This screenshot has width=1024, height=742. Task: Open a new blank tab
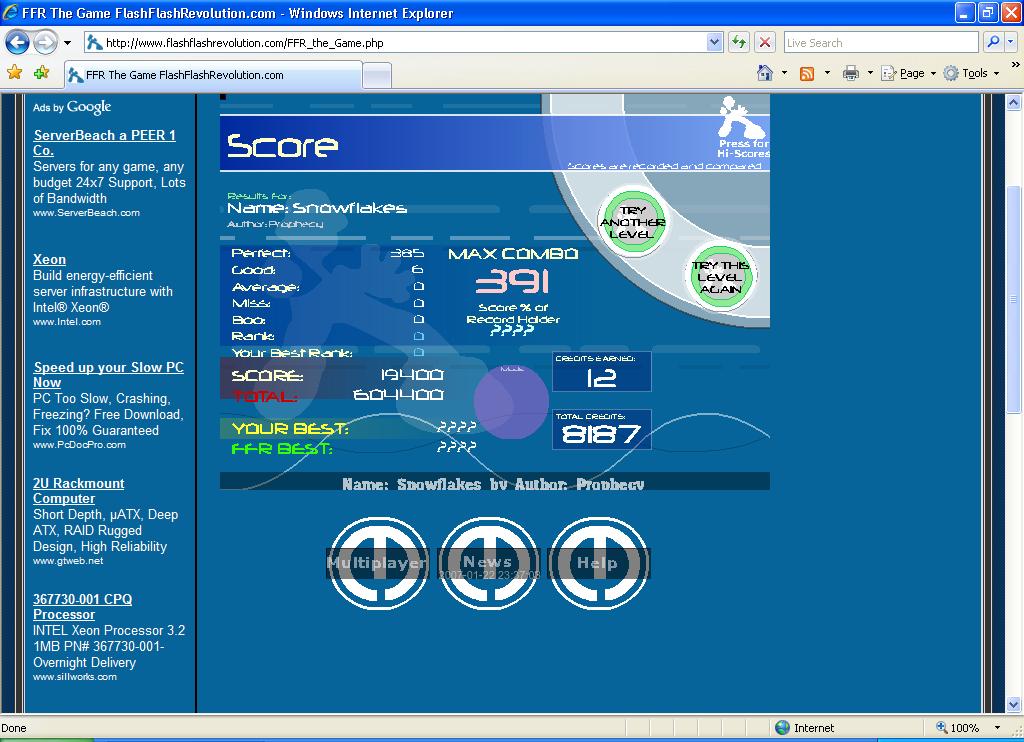(377, 76)
